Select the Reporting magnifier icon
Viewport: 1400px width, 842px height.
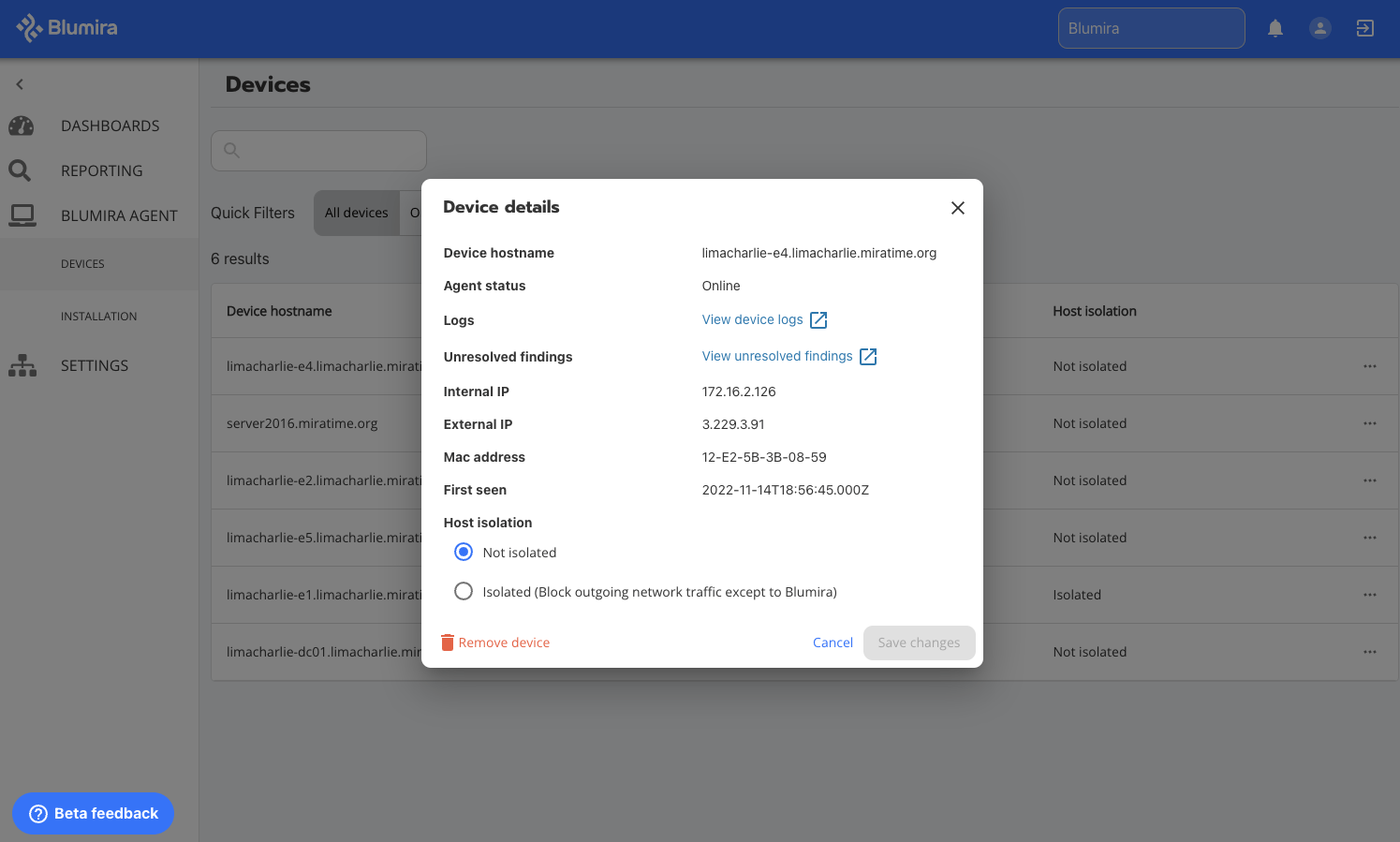21,170
